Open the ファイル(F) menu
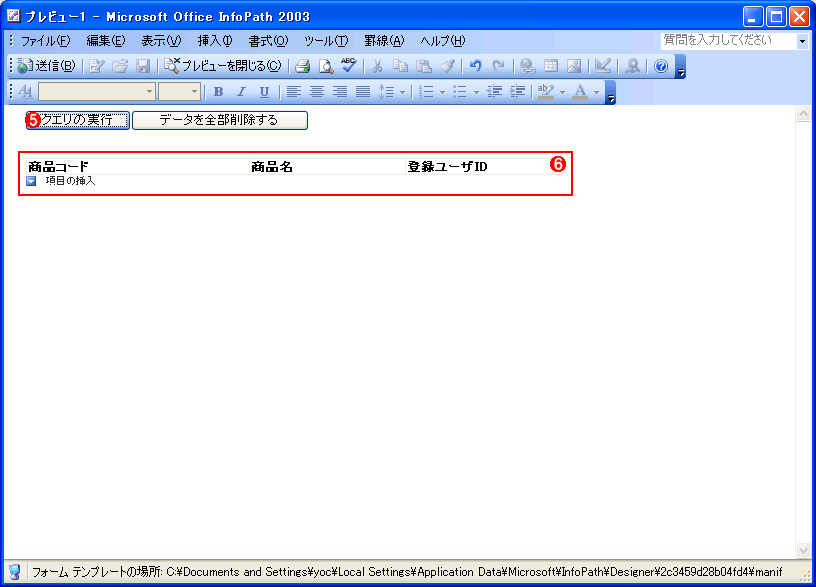The height and width of the screenshot is (587, 816). tap(45, 41)
